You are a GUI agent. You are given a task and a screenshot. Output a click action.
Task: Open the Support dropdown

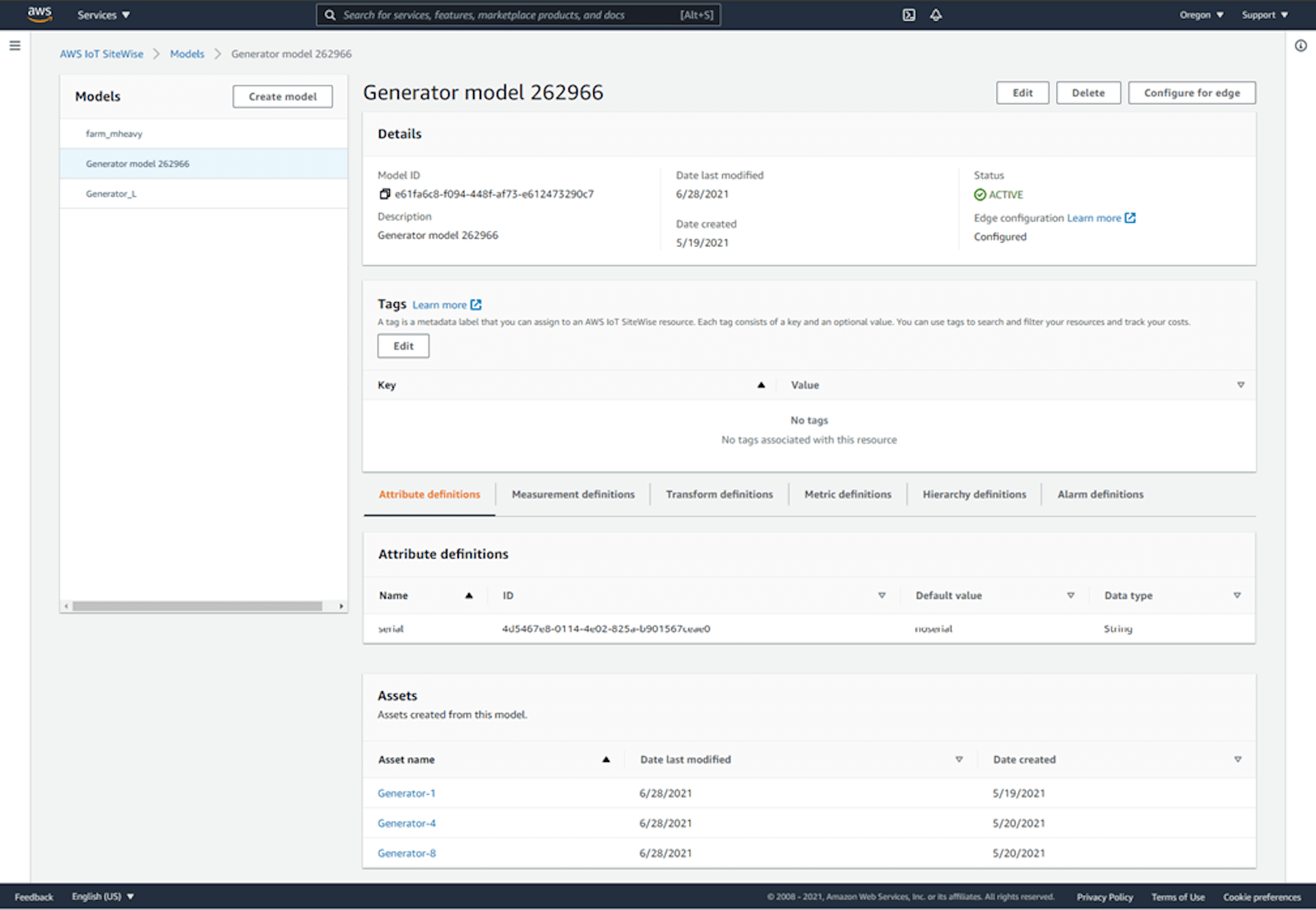tap(1265, 15)
